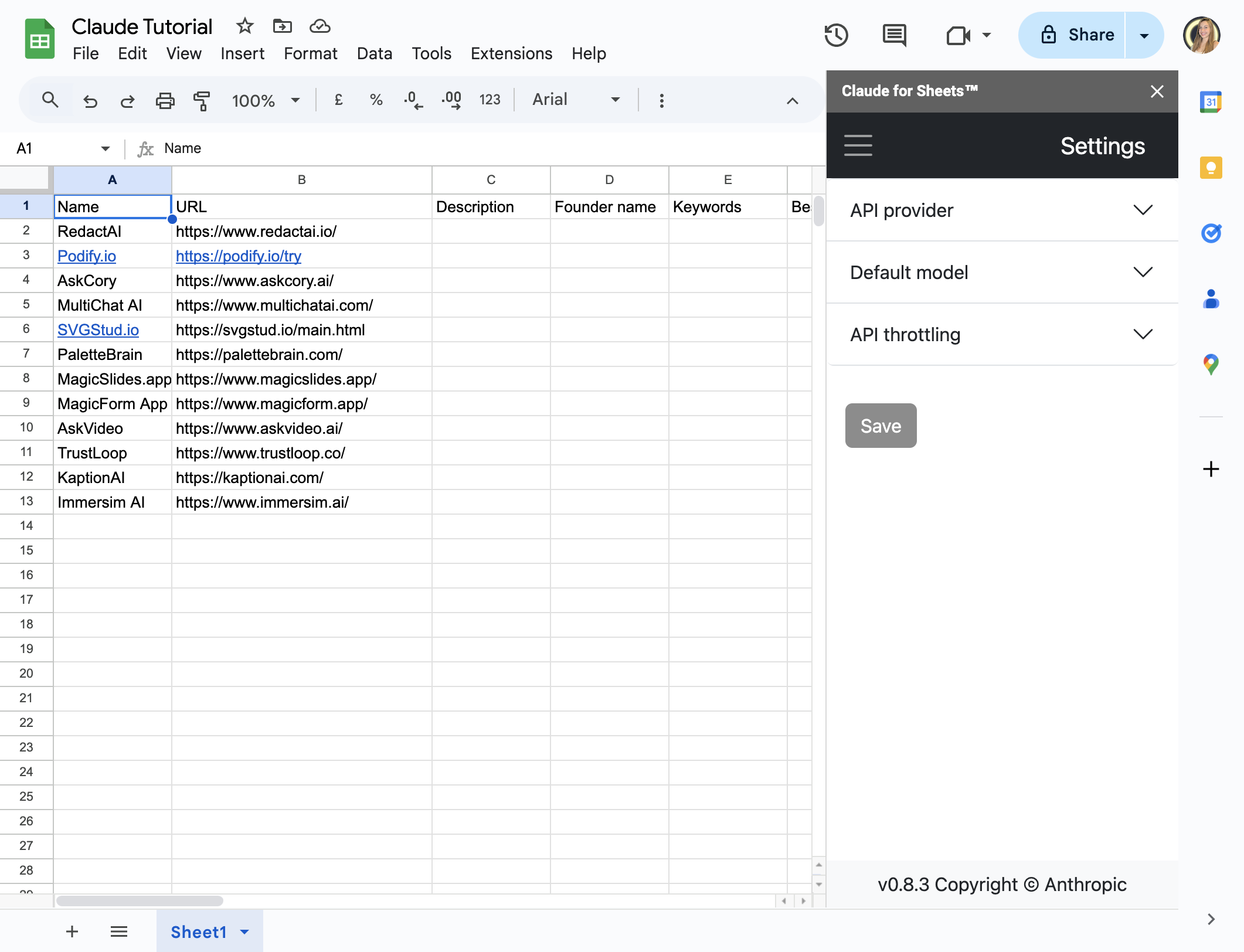Open the cell name box dropdown

click(106, 148)
